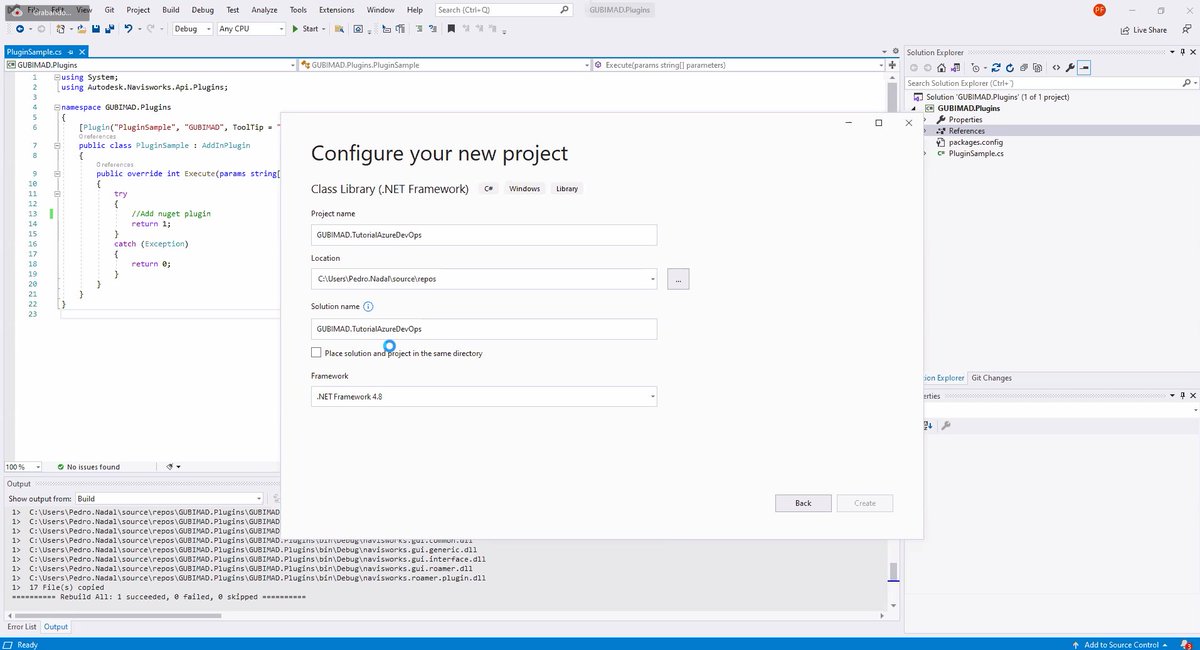Click Switch Views icon in Solution Explorer
Image resolution: width=1200 pixels, height=650 pixels.
(955, 68)
